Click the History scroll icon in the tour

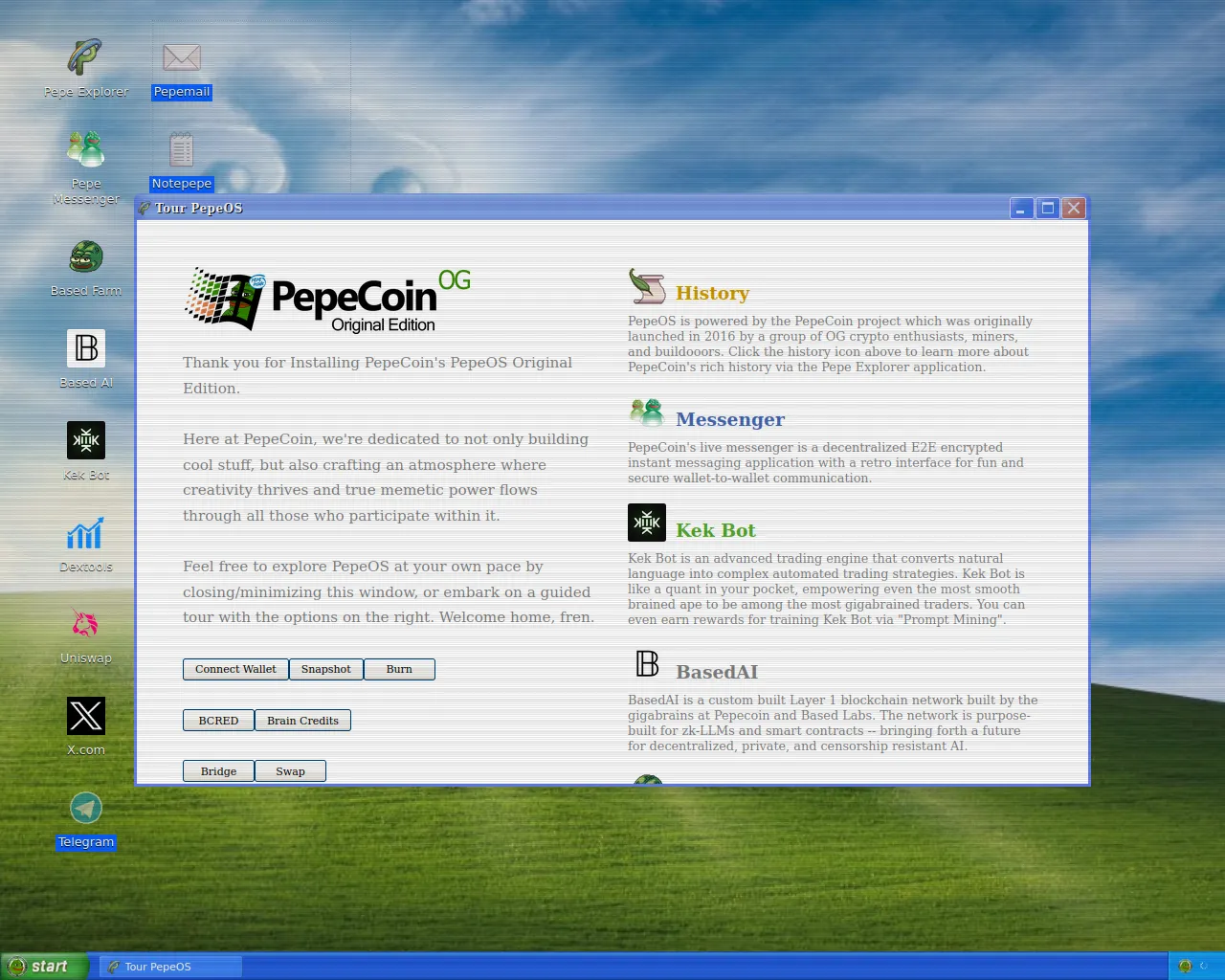(647, 286)
